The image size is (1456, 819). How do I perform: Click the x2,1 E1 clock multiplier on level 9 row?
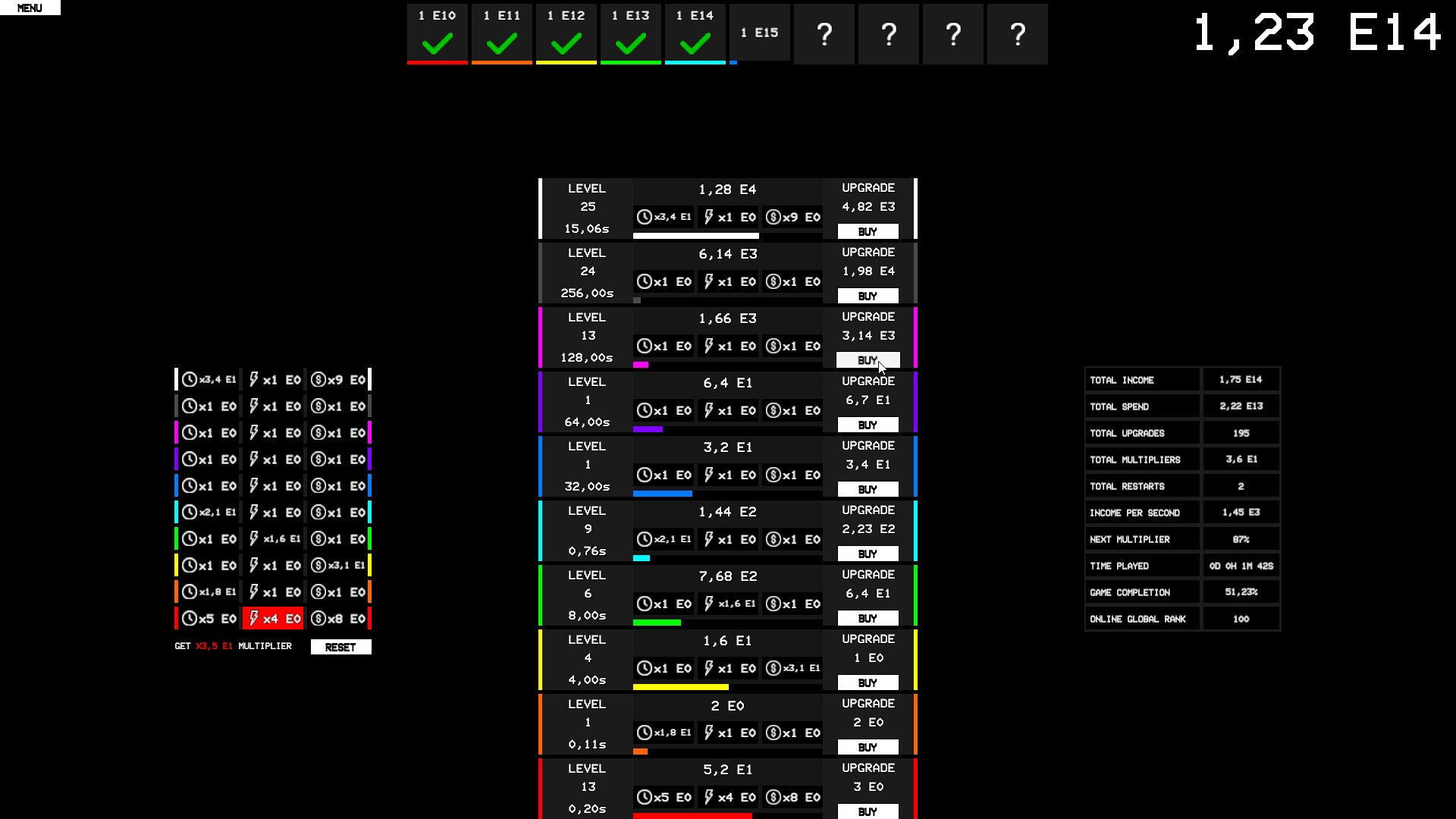pyautogui.click(x=665, y=539)
